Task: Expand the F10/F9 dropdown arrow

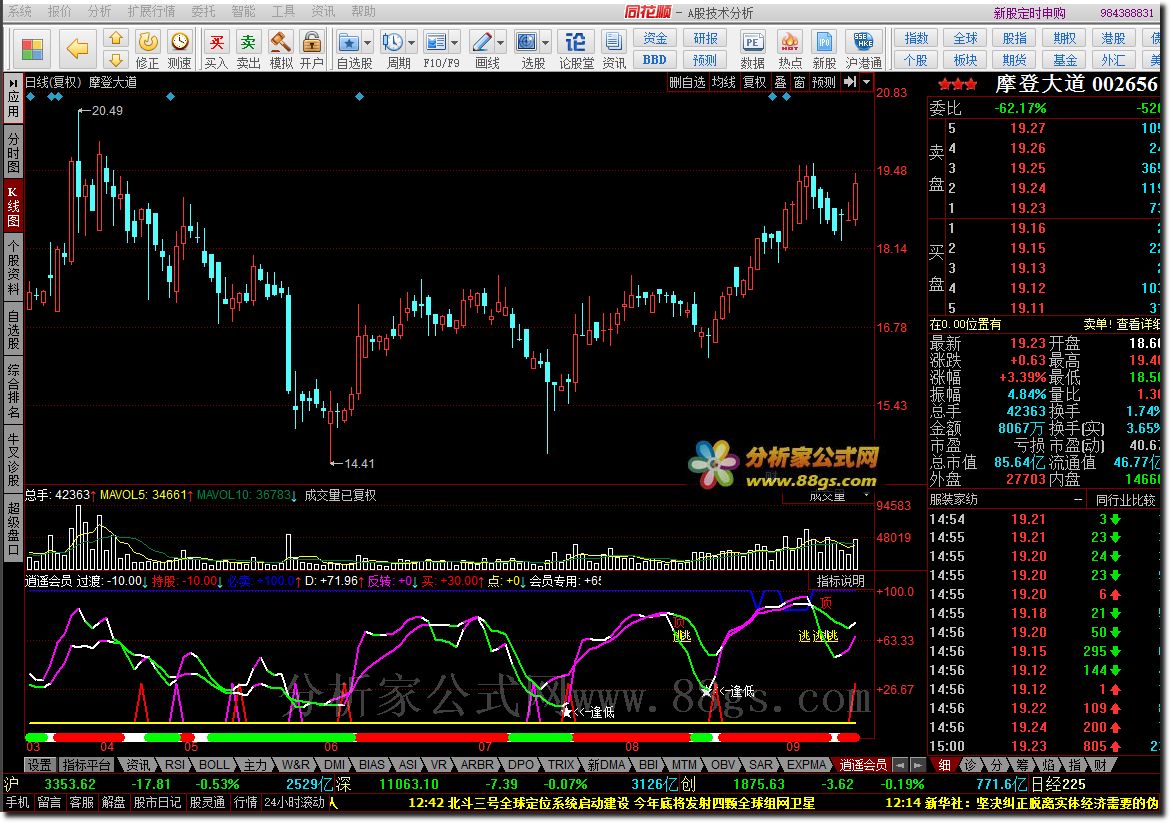Action: [454, 43]
